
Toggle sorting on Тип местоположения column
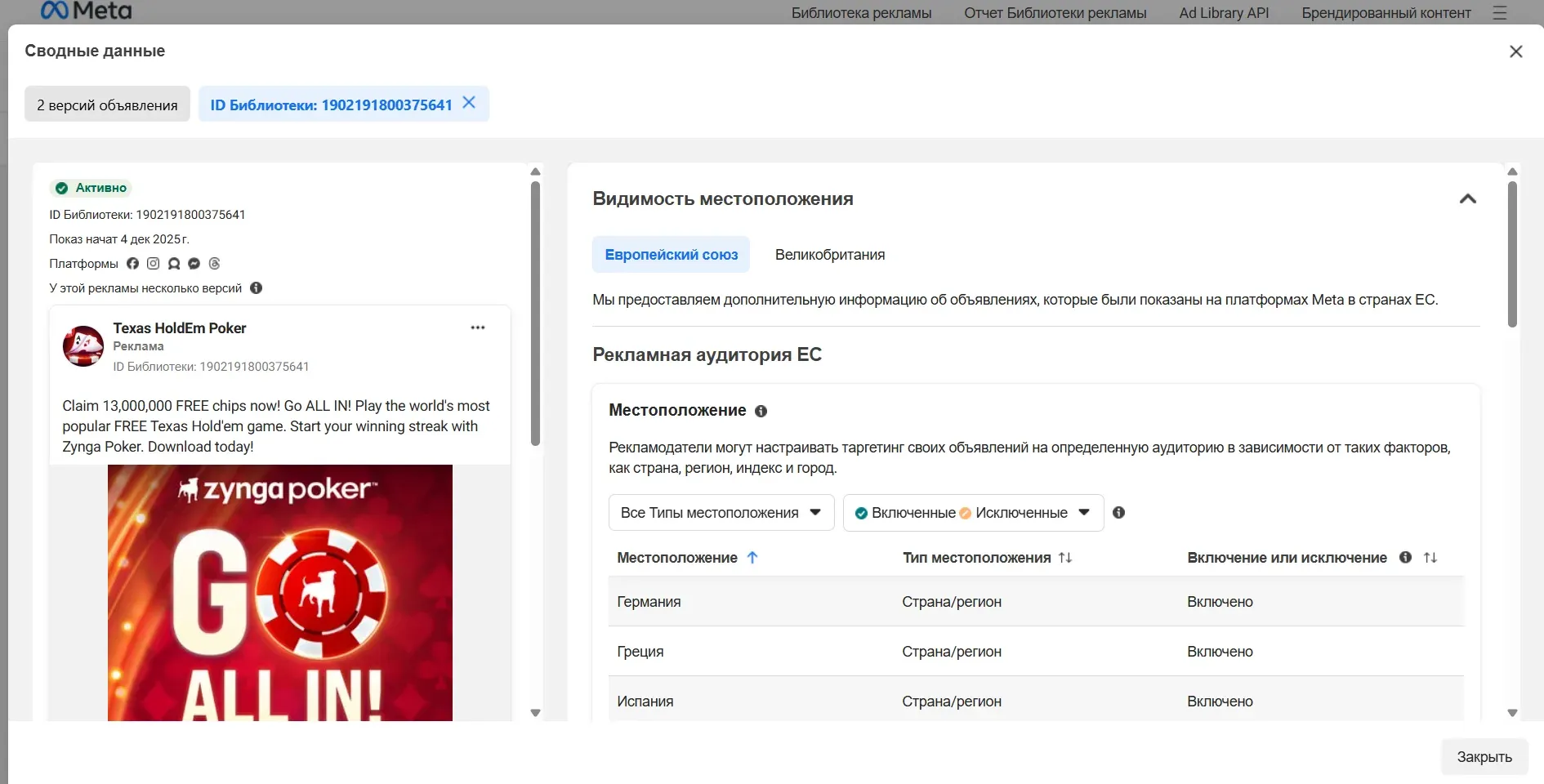pyautogui.click(x=1065, y=558)
